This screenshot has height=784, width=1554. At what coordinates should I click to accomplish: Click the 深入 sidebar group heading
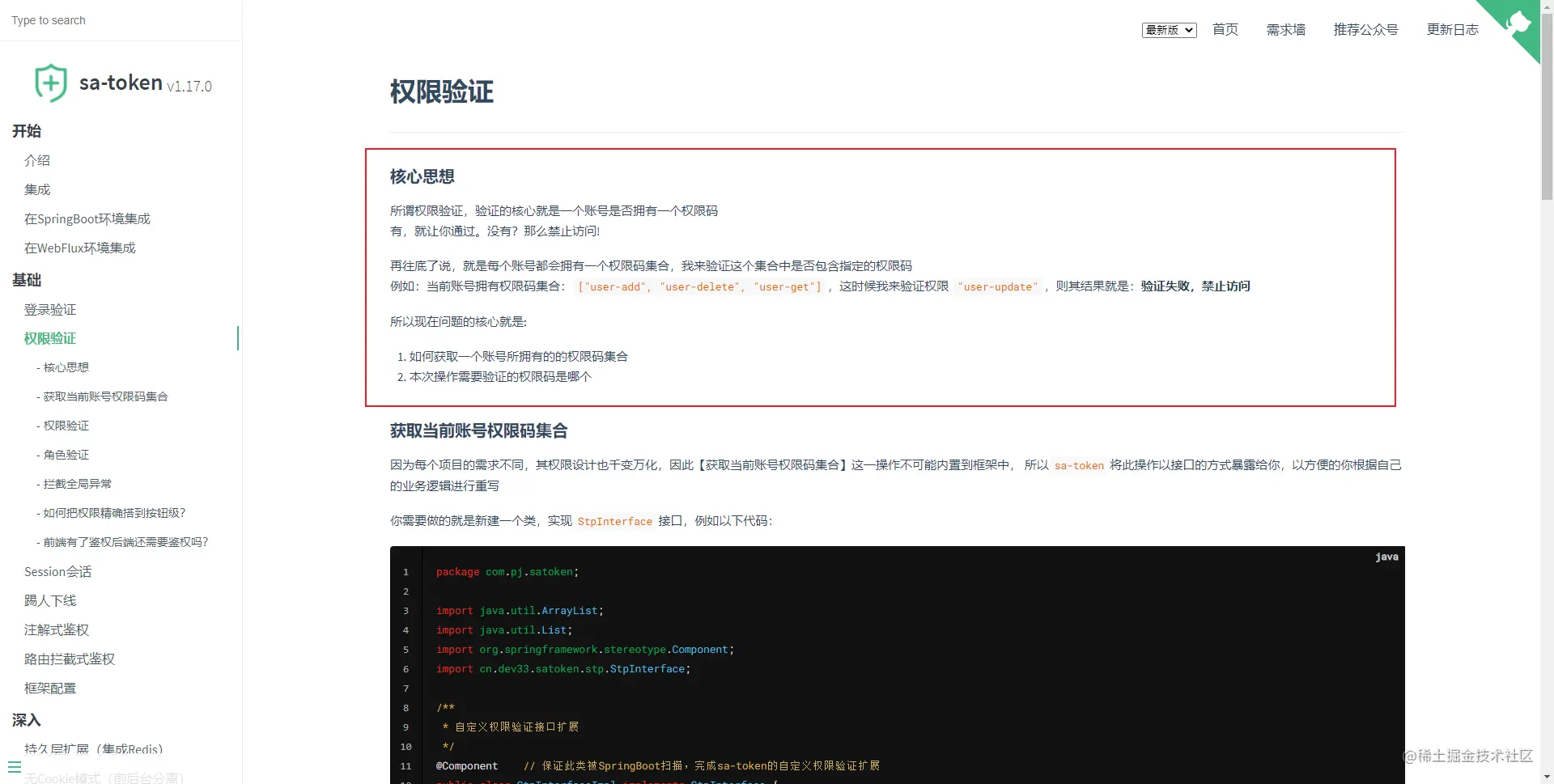point(27,720)
